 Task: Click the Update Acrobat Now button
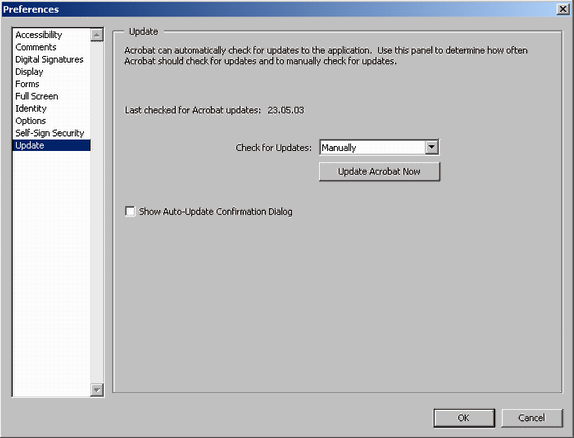pyautogui.click(x=379, y=171)
